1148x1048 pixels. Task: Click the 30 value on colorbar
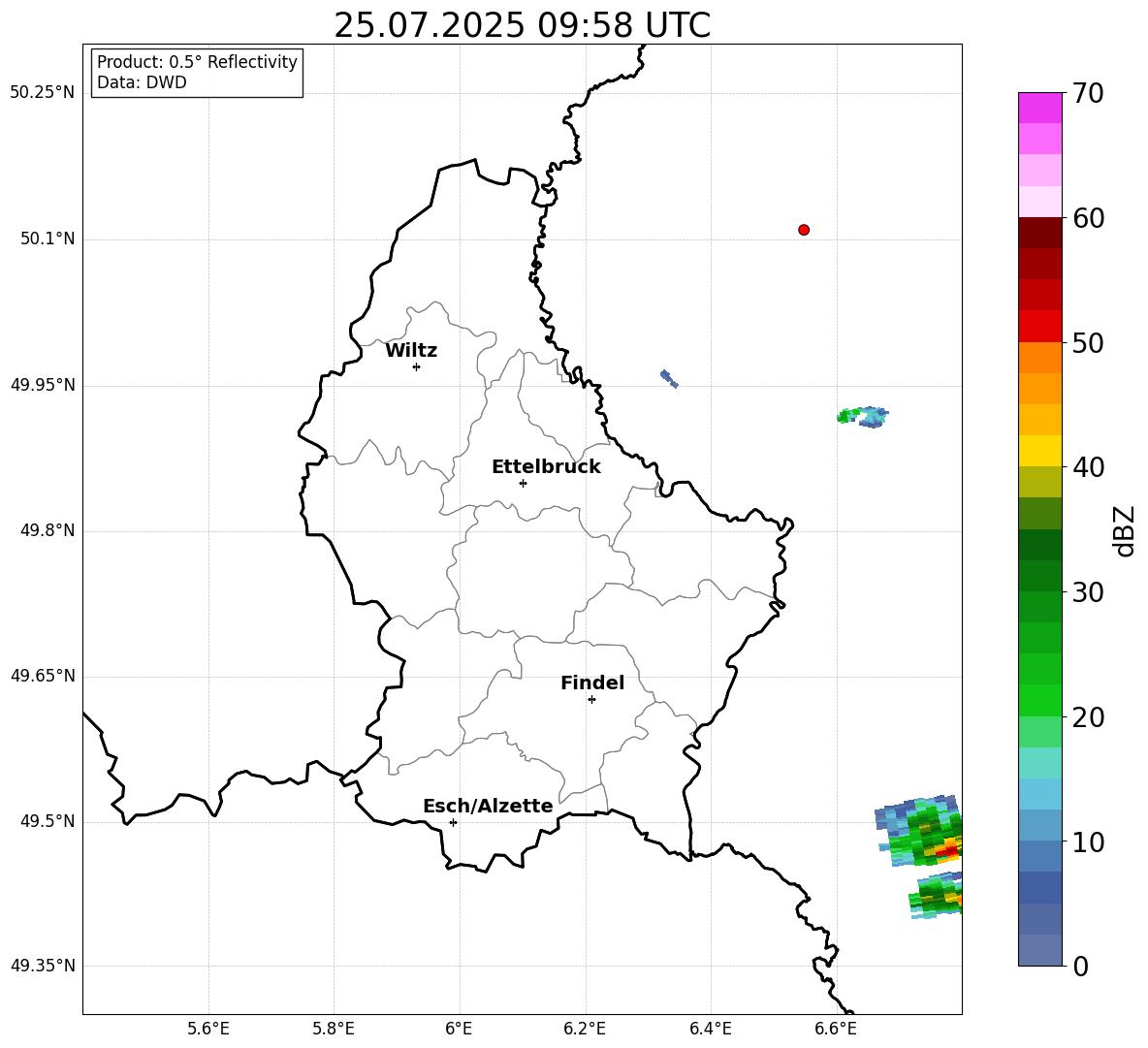pos(1087,591)
